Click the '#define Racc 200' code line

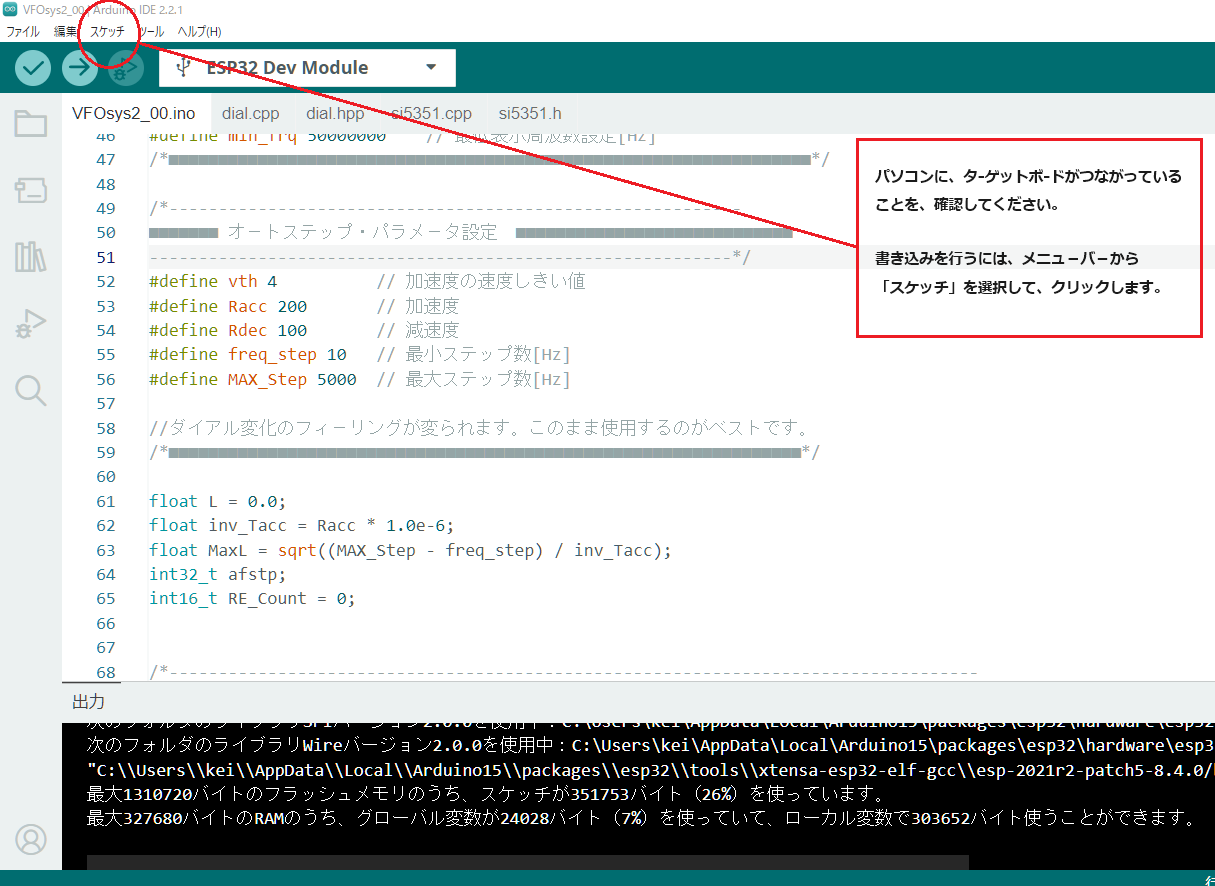(228, 306)
